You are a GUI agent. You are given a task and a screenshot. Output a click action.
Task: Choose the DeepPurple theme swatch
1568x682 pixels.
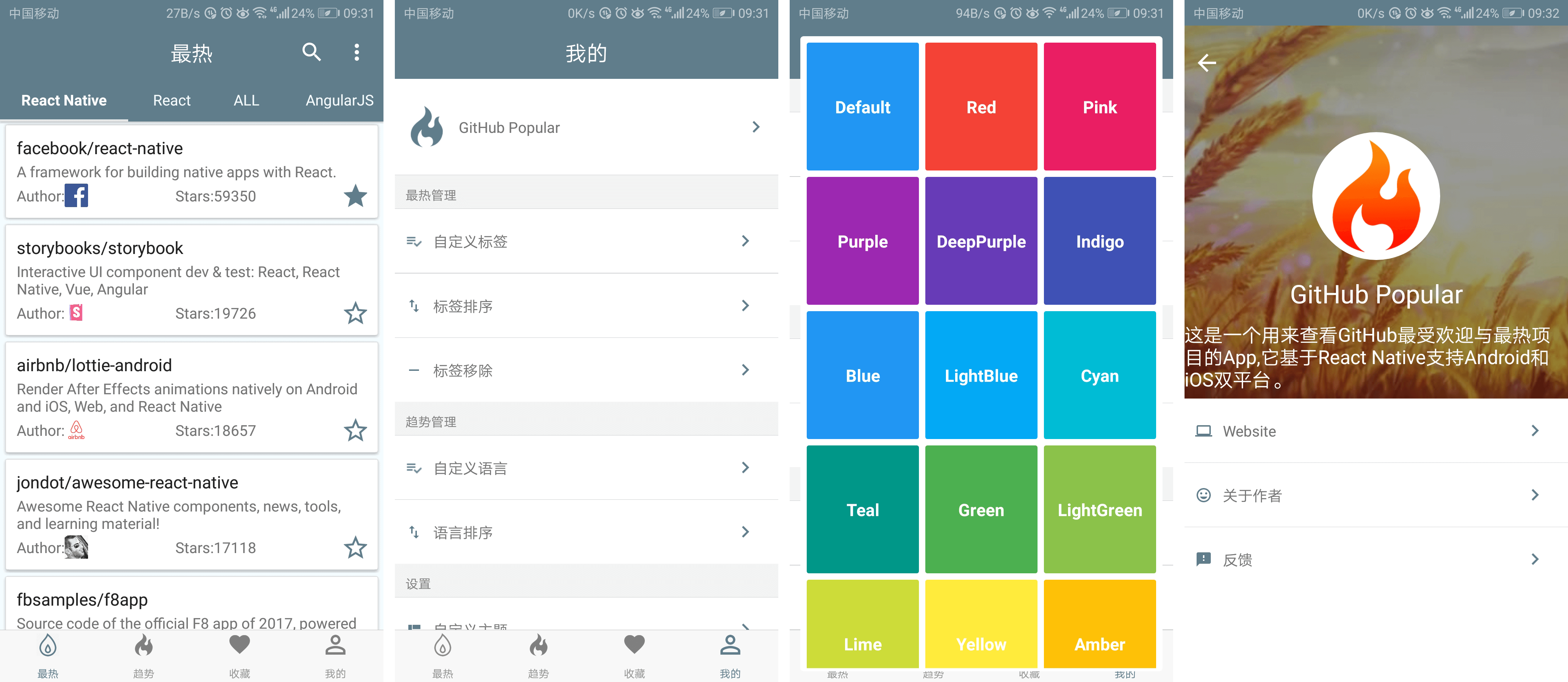pyautogui.click(x=981, y=241)
